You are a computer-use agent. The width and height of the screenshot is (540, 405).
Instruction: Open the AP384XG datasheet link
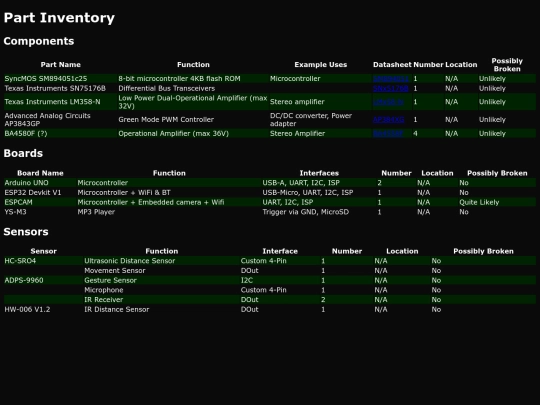pos(388,120)
